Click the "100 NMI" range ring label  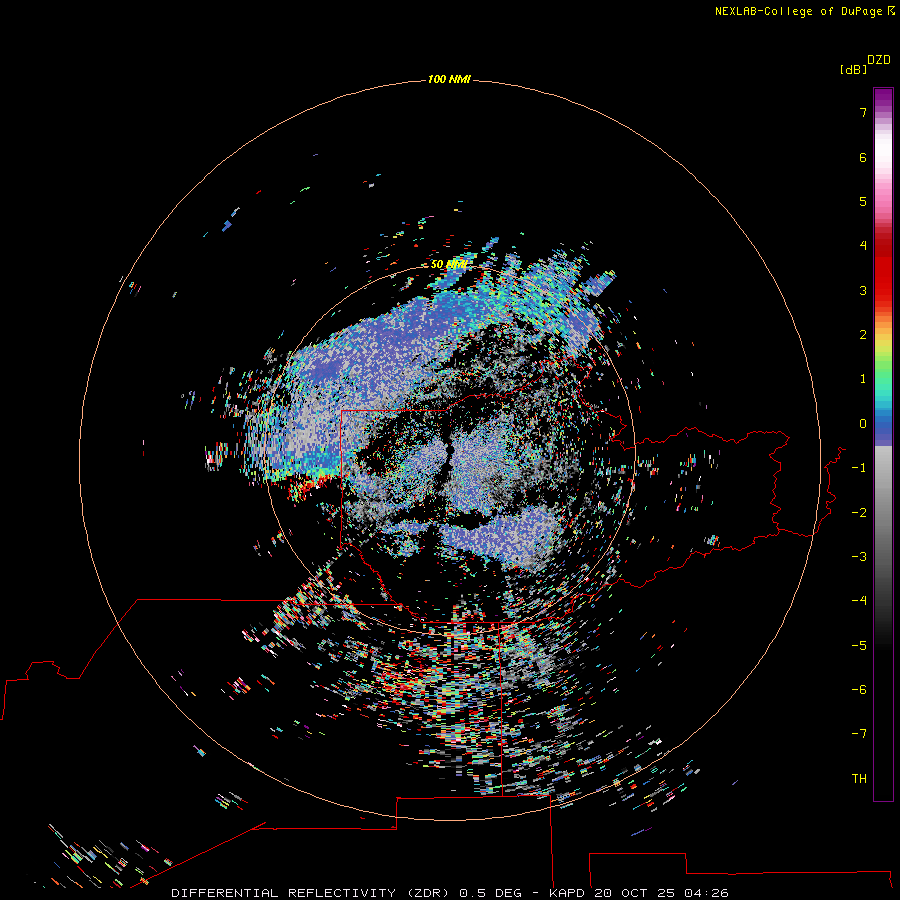pyautogui.click(x=449, y=79)
